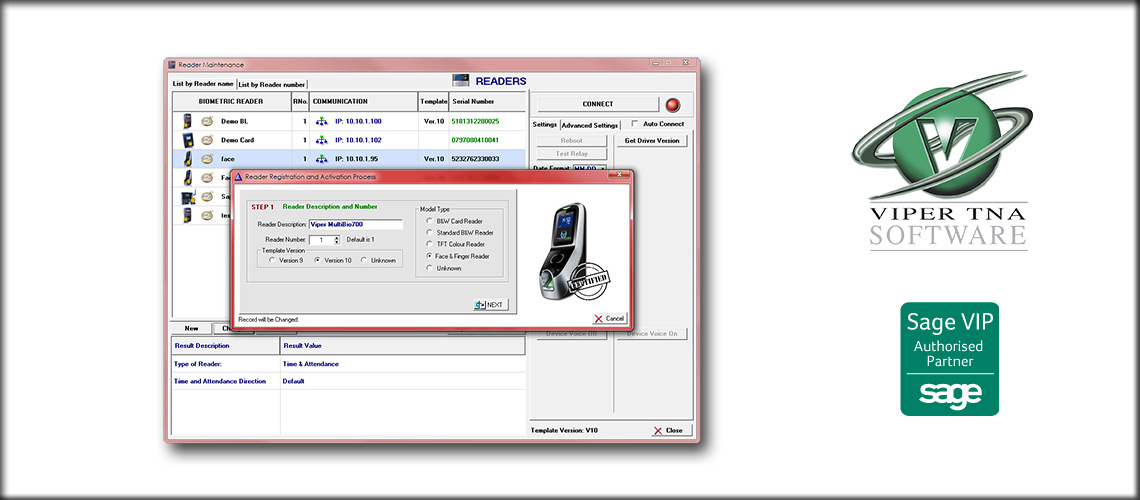Viewport: 1140px width, 500px height.
Task: Click the Reboot button
Action: [571, 141]
